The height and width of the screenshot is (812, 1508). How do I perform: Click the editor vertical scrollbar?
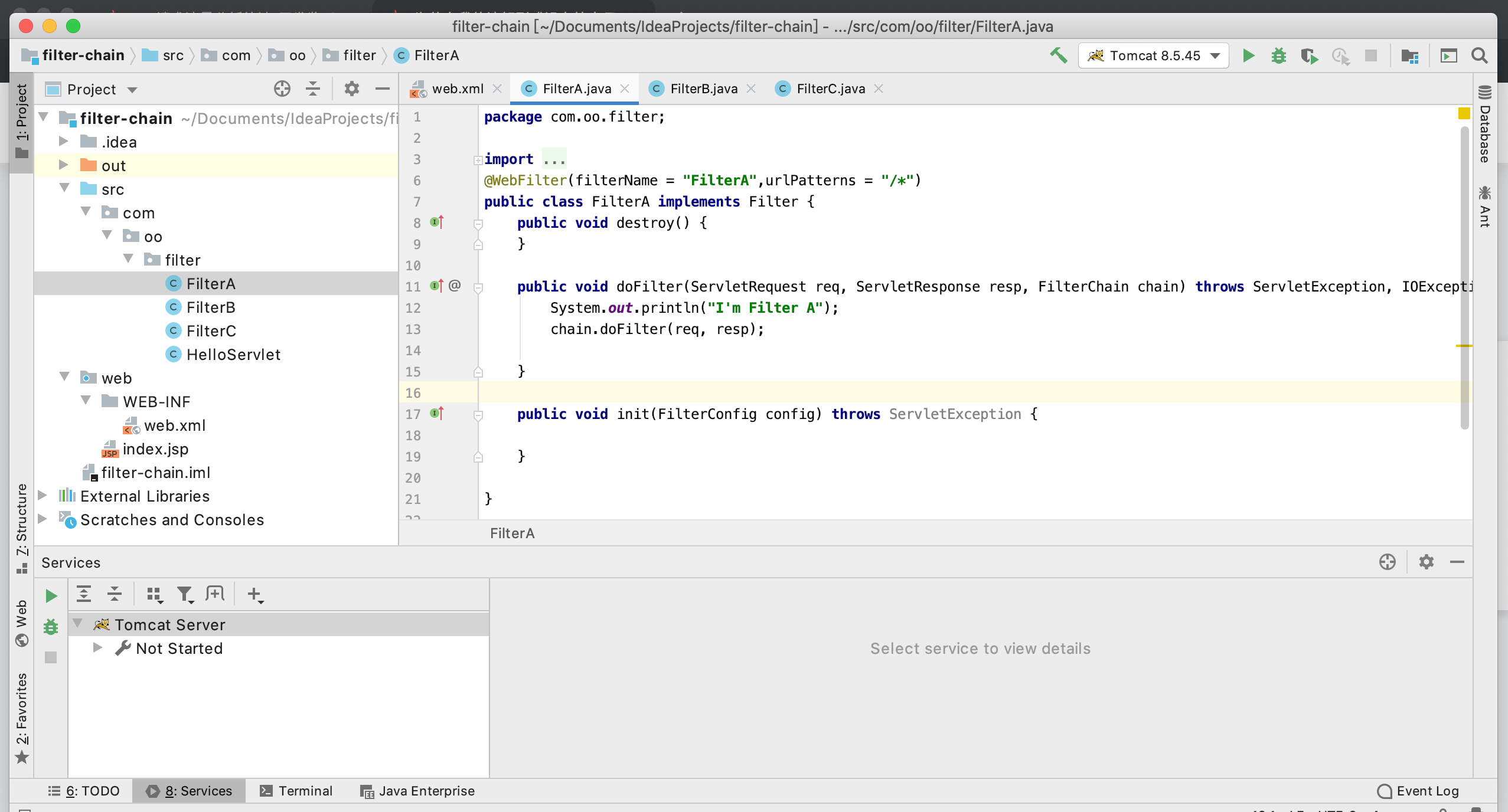pos(1465,277)
